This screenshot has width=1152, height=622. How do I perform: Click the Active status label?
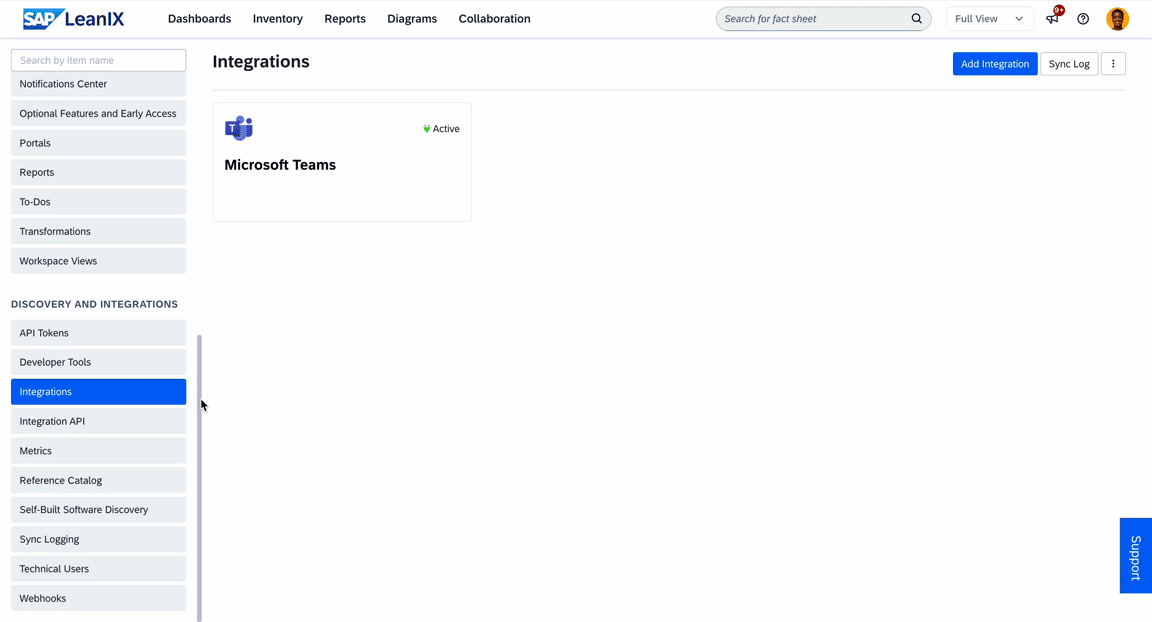click(446, 129)
